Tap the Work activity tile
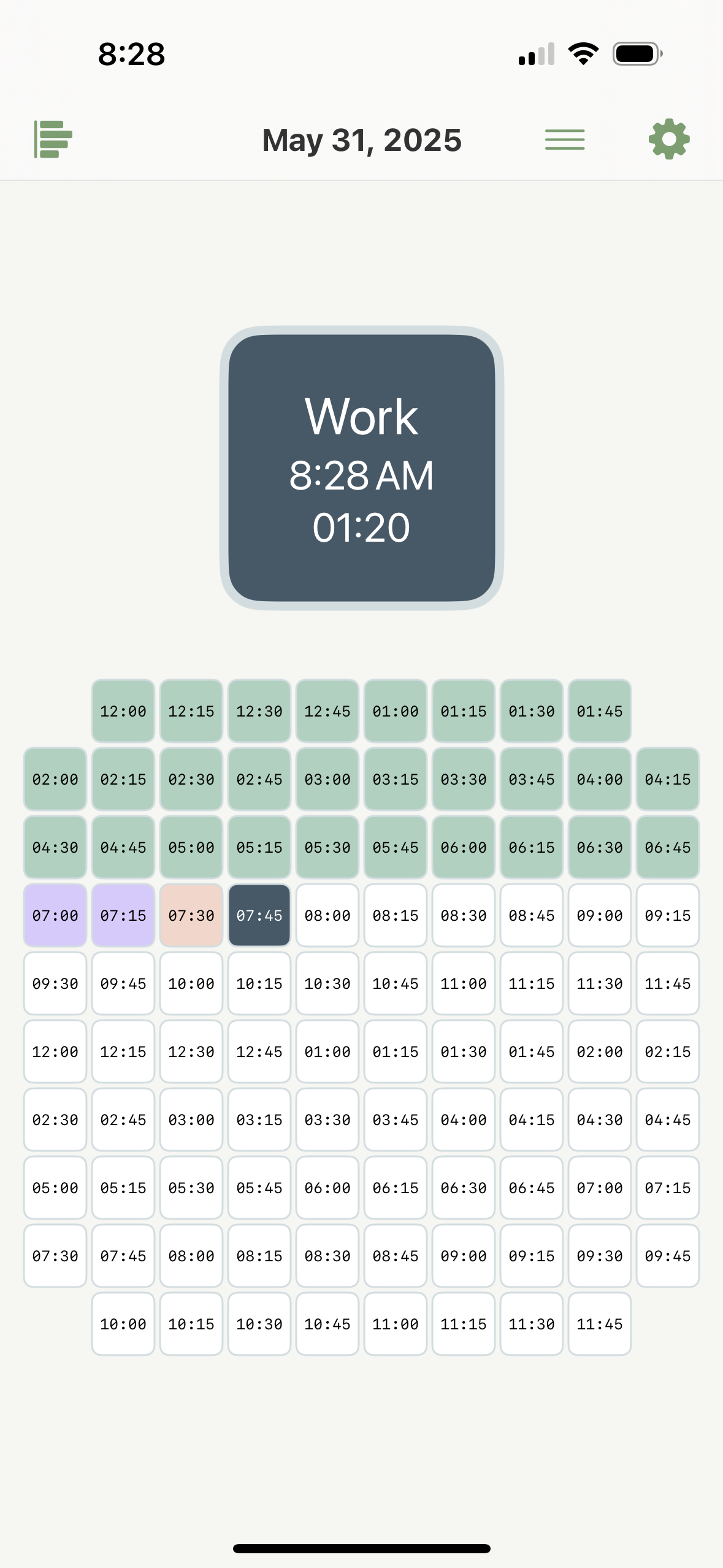 [x=362, y=468]
